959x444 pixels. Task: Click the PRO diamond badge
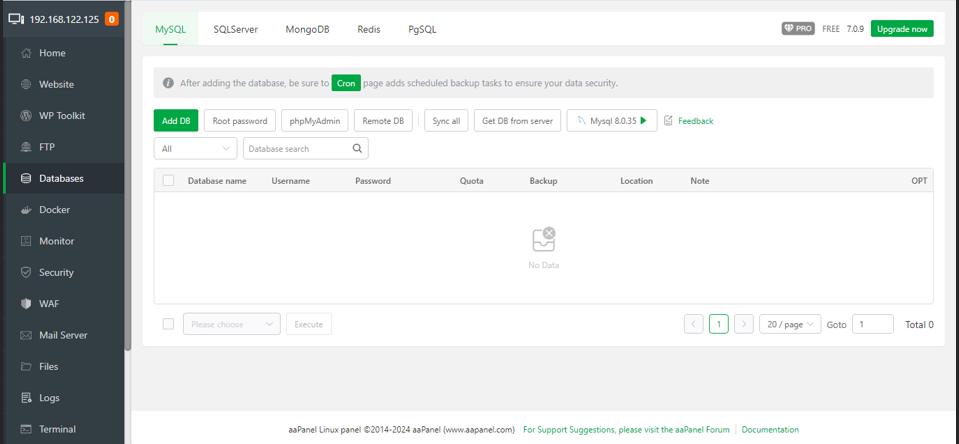click(798, 29)
